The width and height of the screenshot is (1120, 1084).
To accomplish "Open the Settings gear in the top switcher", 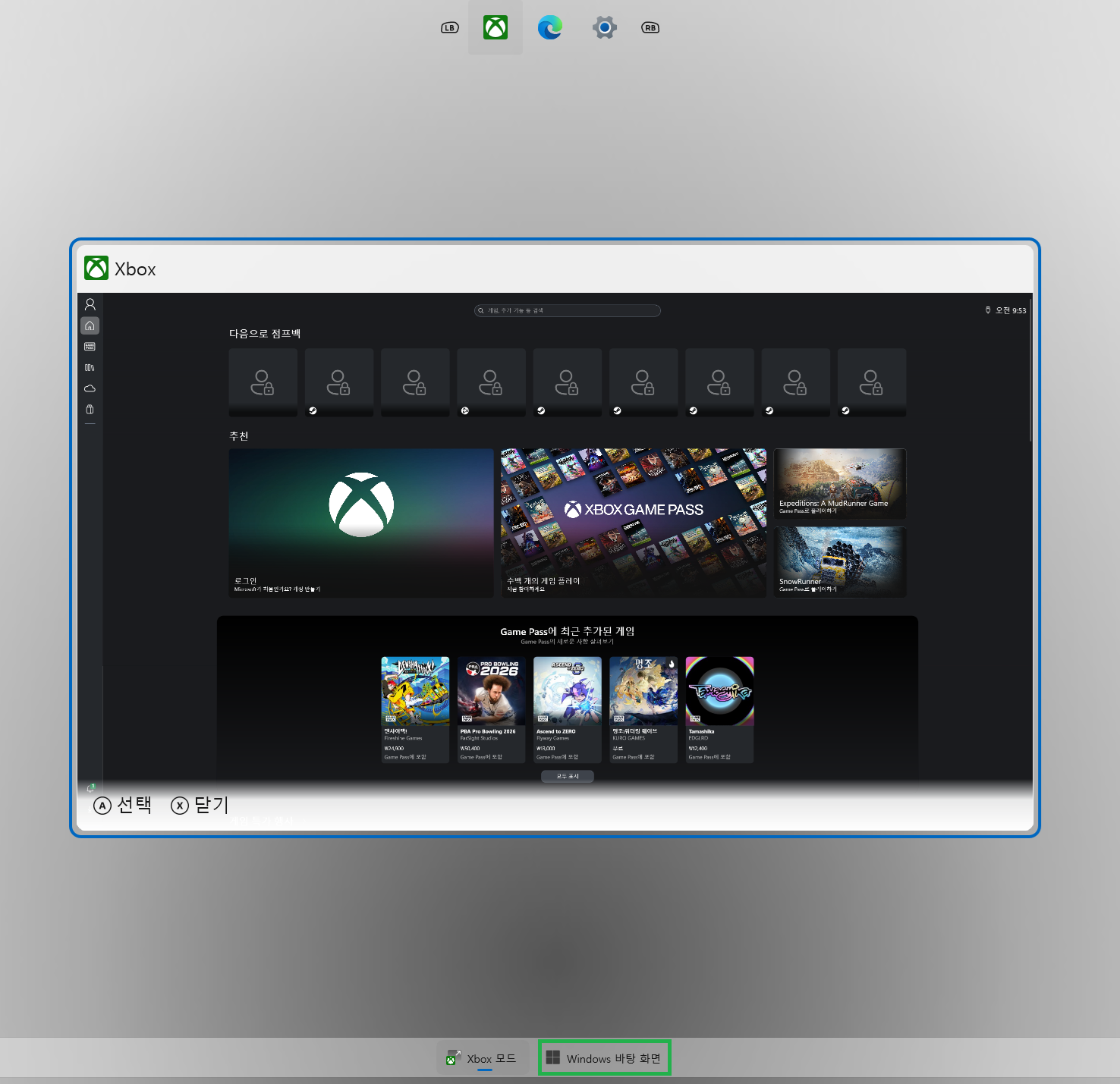I will pos(605,27).
